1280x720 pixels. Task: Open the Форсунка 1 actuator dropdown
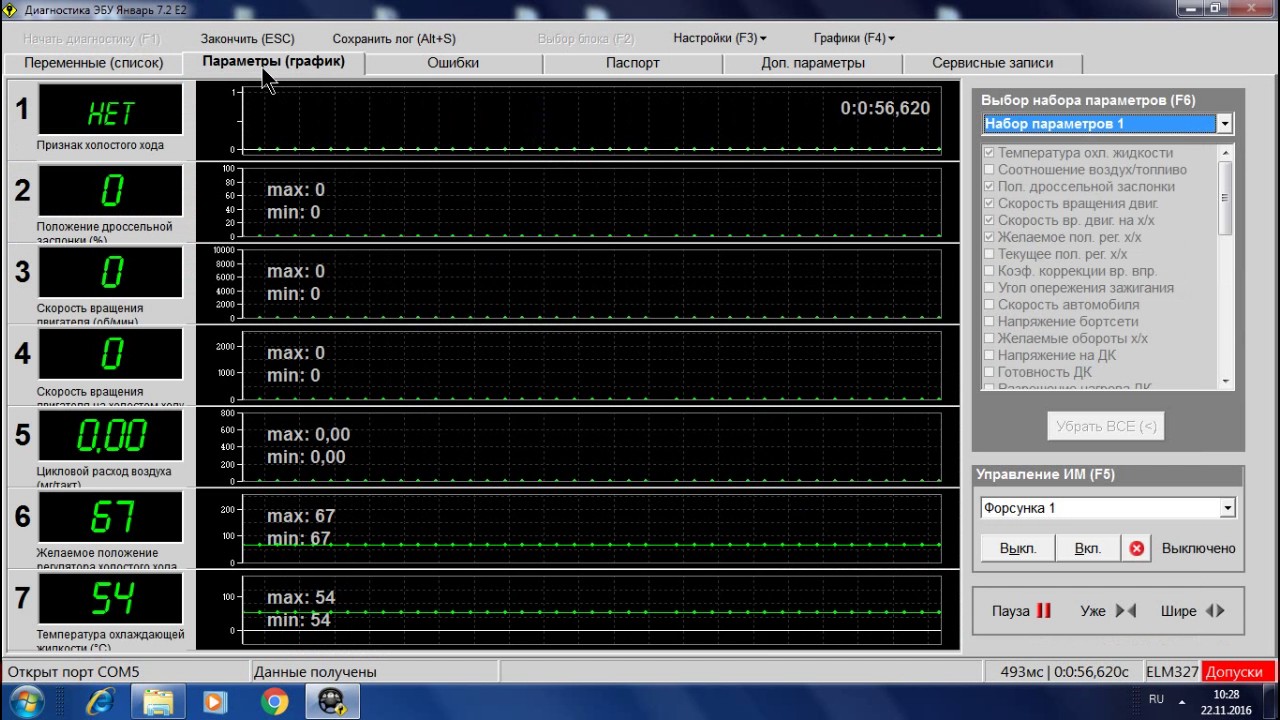point(1227,508)
